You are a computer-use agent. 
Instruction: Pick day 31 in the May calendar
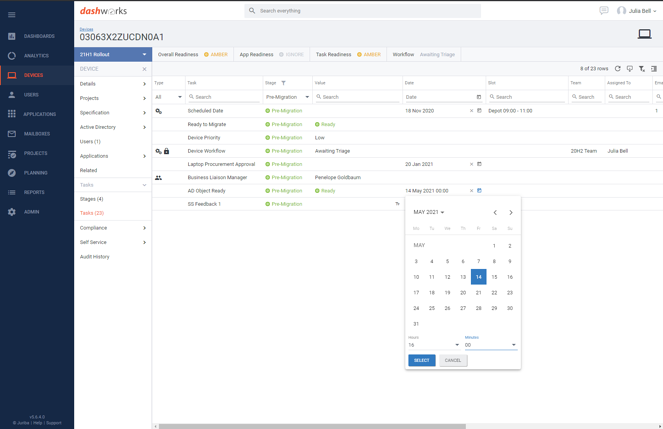pos(416,324)
